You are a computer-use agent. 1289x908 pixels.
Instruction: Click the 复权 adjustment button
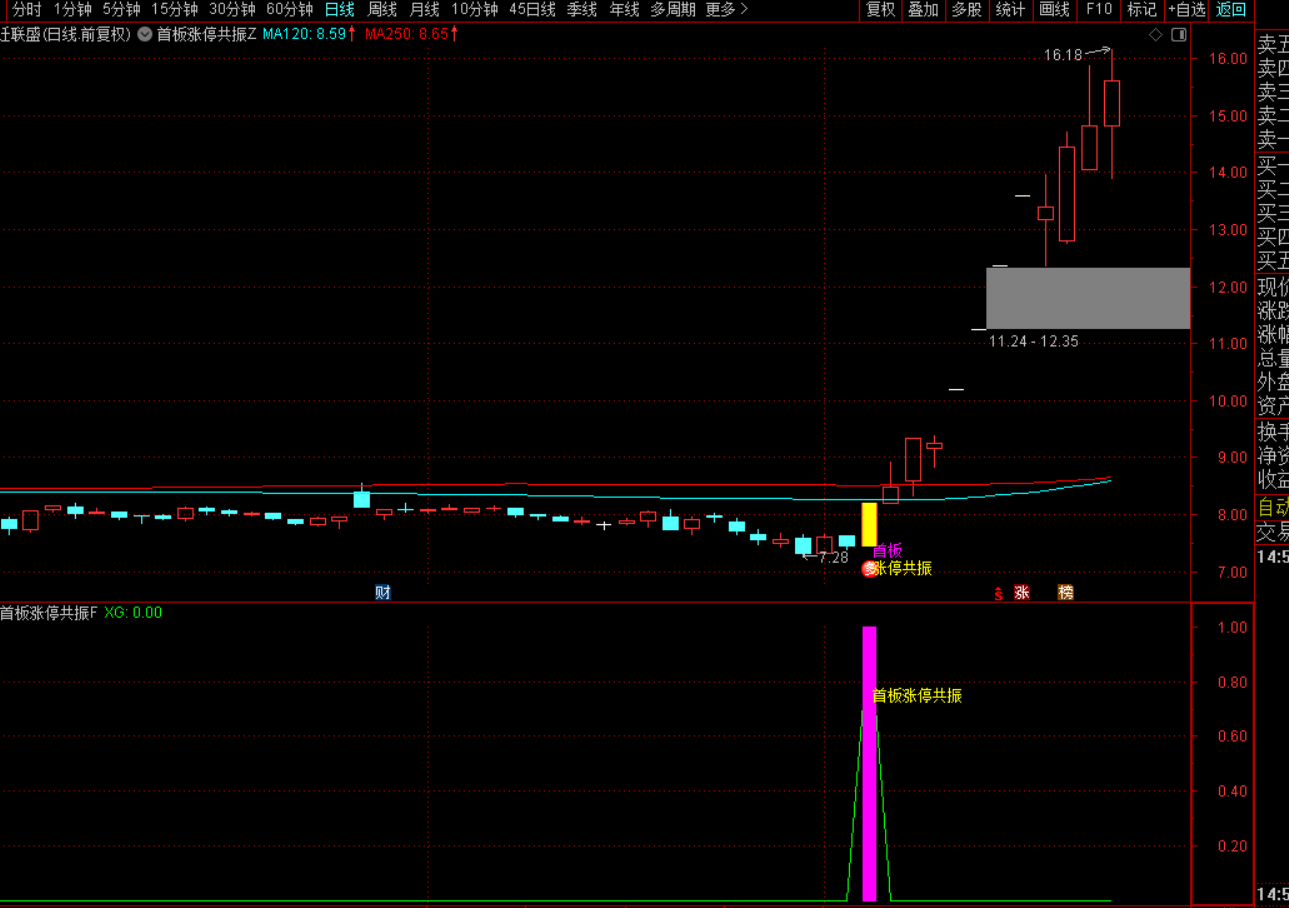880,10
